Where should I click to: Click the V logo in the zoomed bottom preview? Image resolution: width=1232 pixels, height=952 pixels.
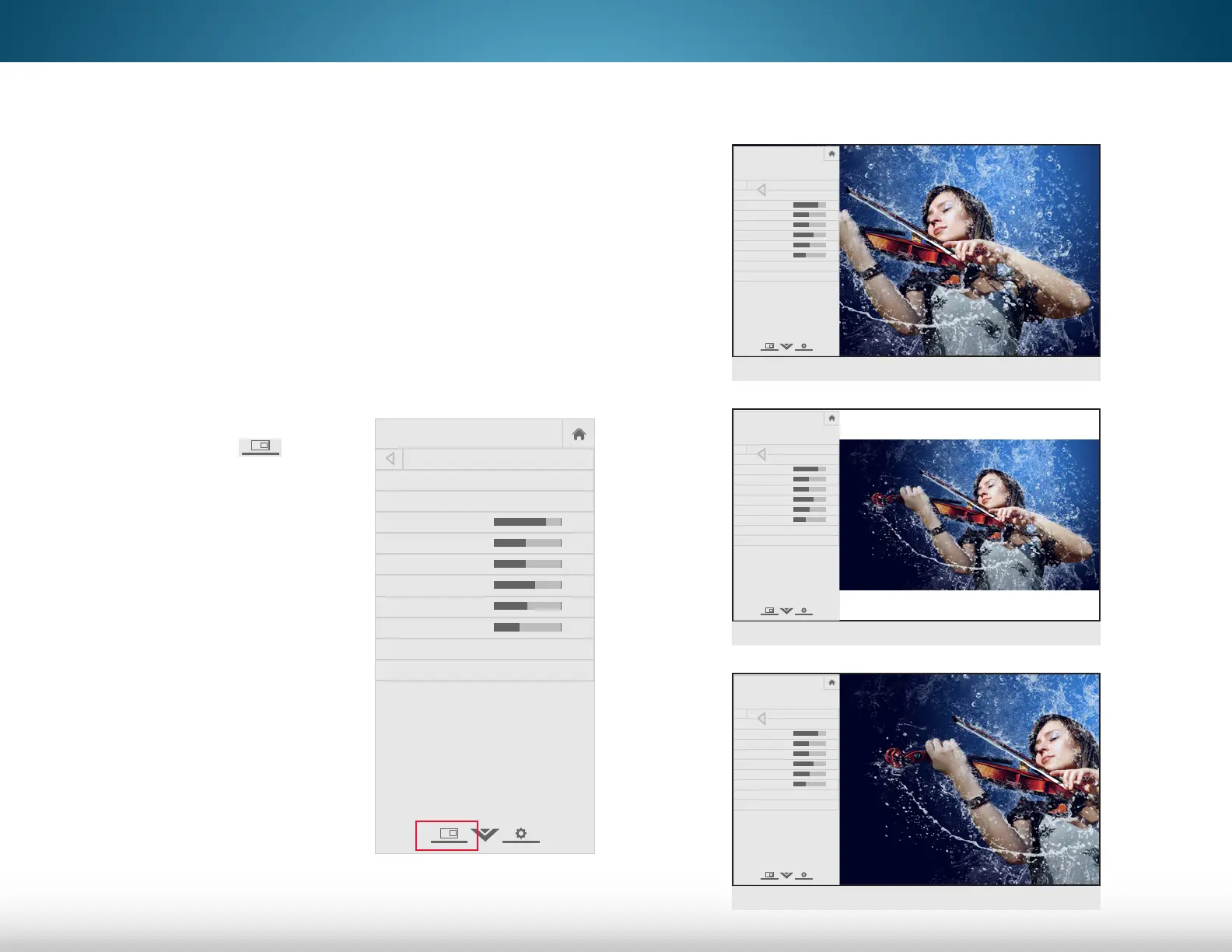pyautogui.click(x=786, y=875)
